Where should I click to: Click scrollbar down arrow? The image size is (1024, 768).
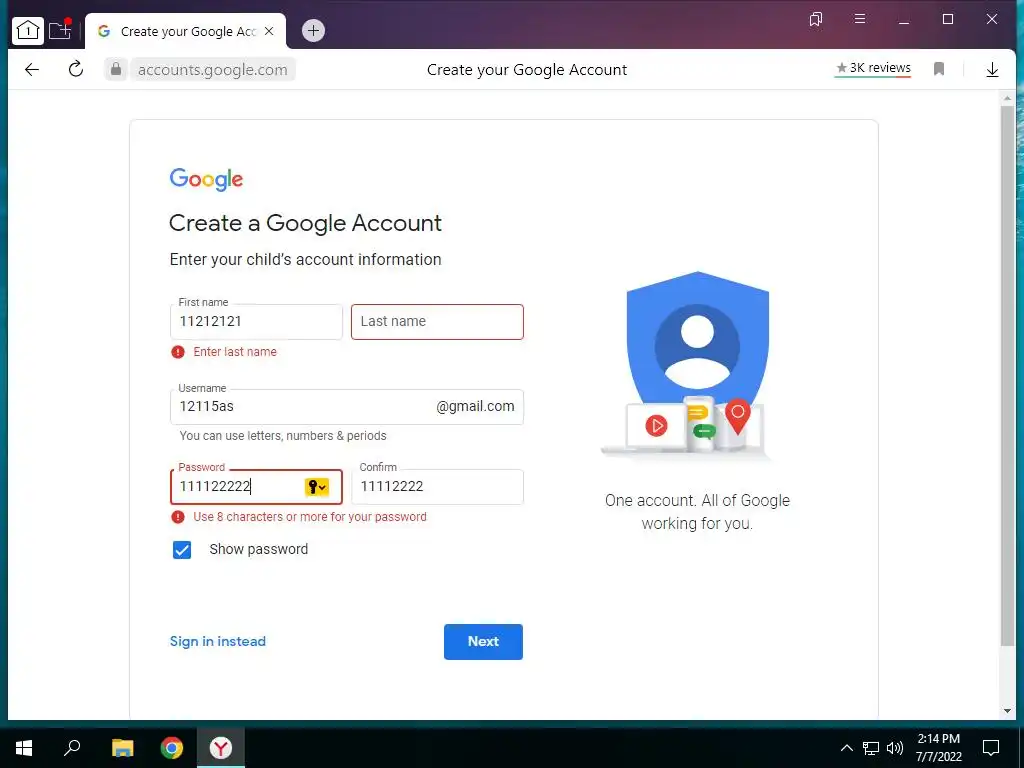1007,711
